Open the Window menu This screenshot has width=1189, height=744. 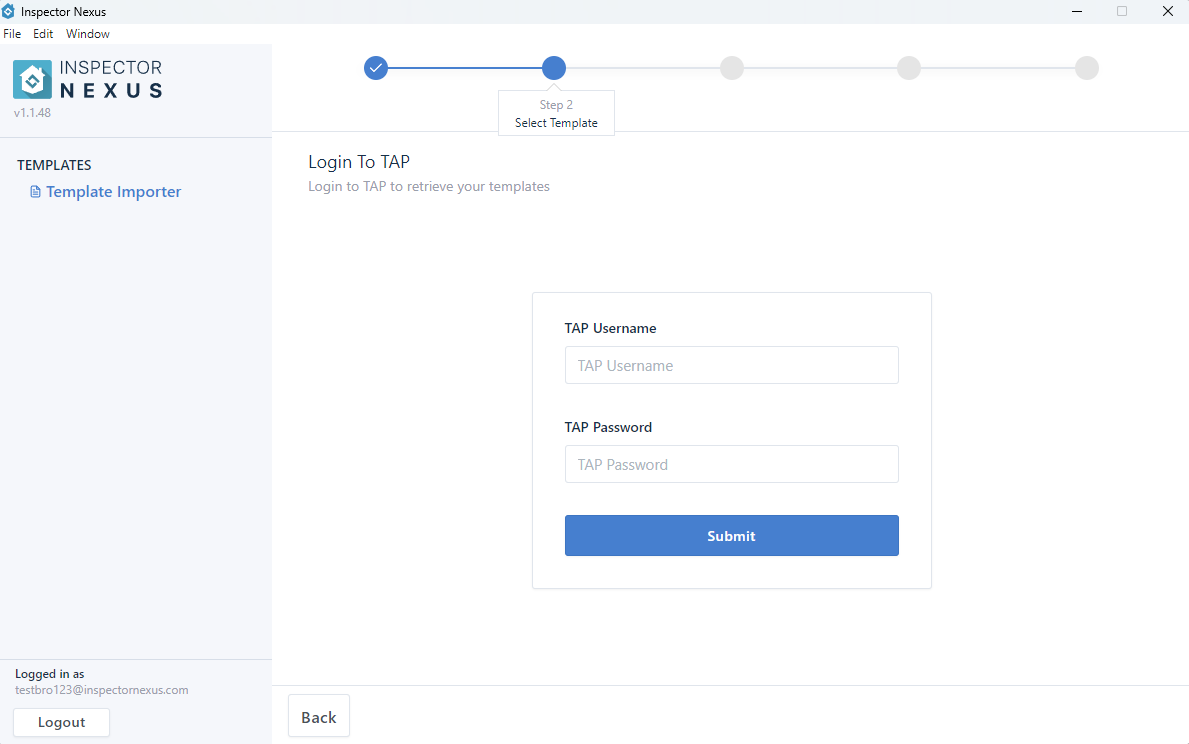tap(88, 34)
